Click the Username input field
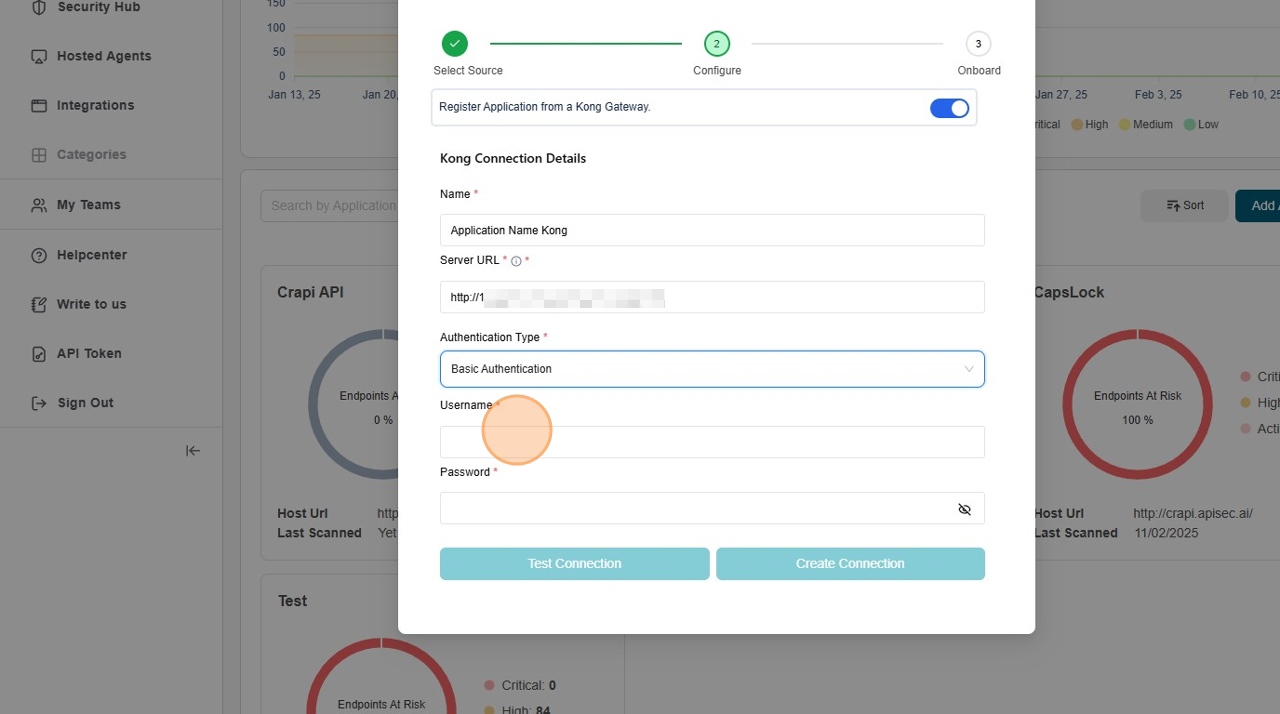This screenshot has height=714, width=1280. pos(712,442)
